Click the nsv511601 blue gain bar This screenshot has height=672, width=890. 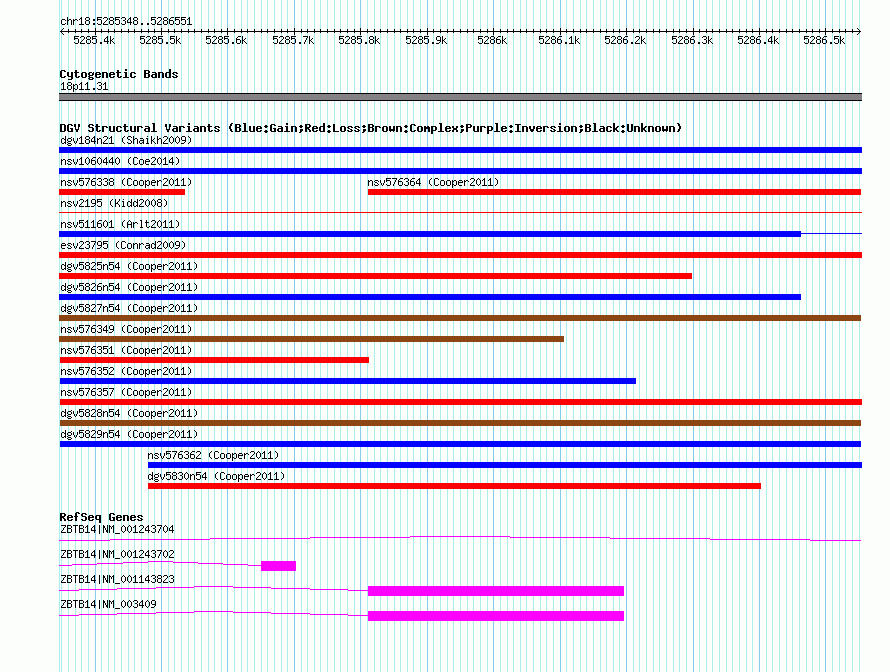click(430, 234)
